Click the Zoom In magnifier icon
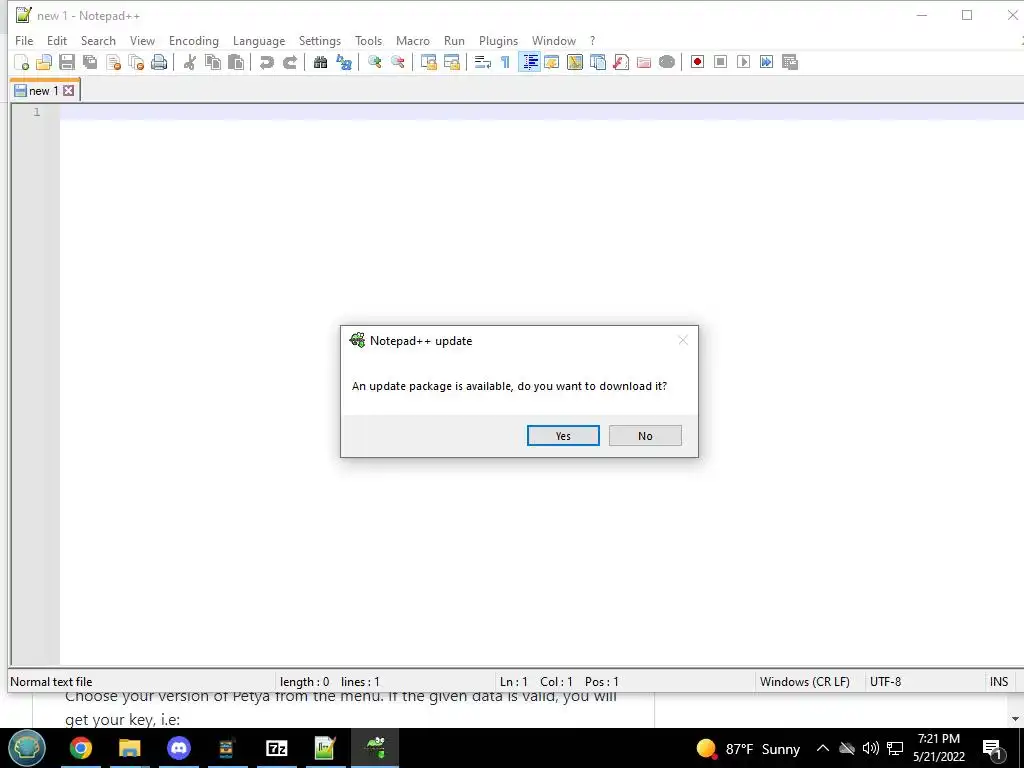1024x768 pixels. [374, 62]
